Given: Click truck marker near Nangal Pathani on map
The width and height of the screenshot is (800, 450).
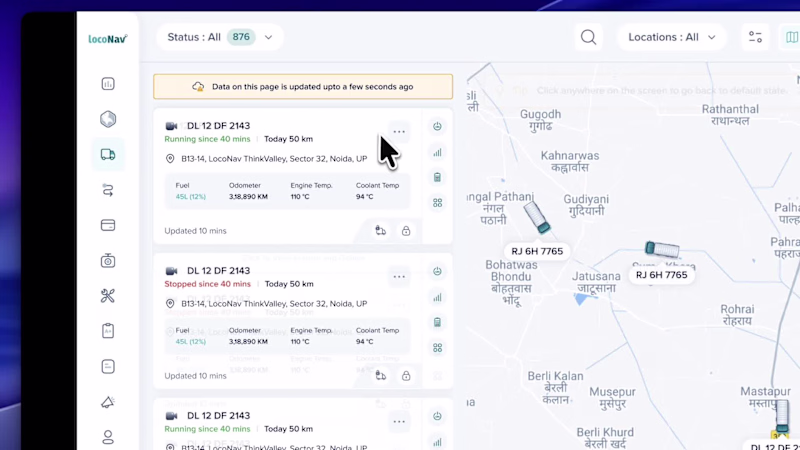Looking at the screenshot, I should point(537,217).
